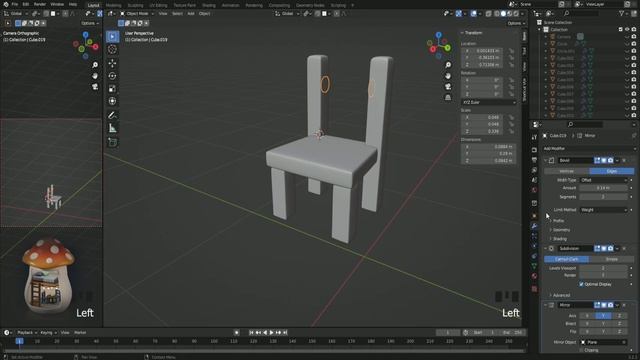Open the Edit menu
The width and height of the screenshot is (640, 360).
(x=26, y=4)
